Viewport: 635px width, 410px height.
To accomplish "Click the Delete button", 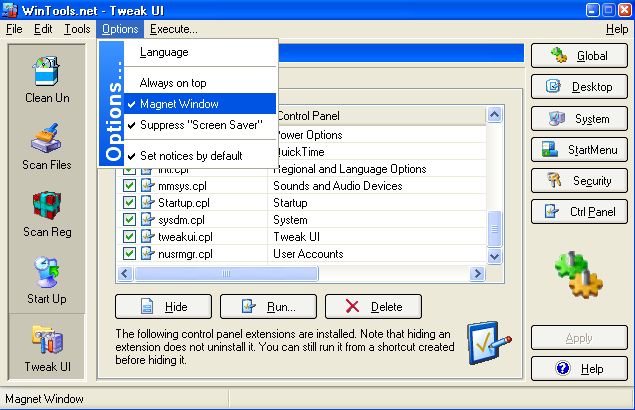I will [x=373, y=307].
